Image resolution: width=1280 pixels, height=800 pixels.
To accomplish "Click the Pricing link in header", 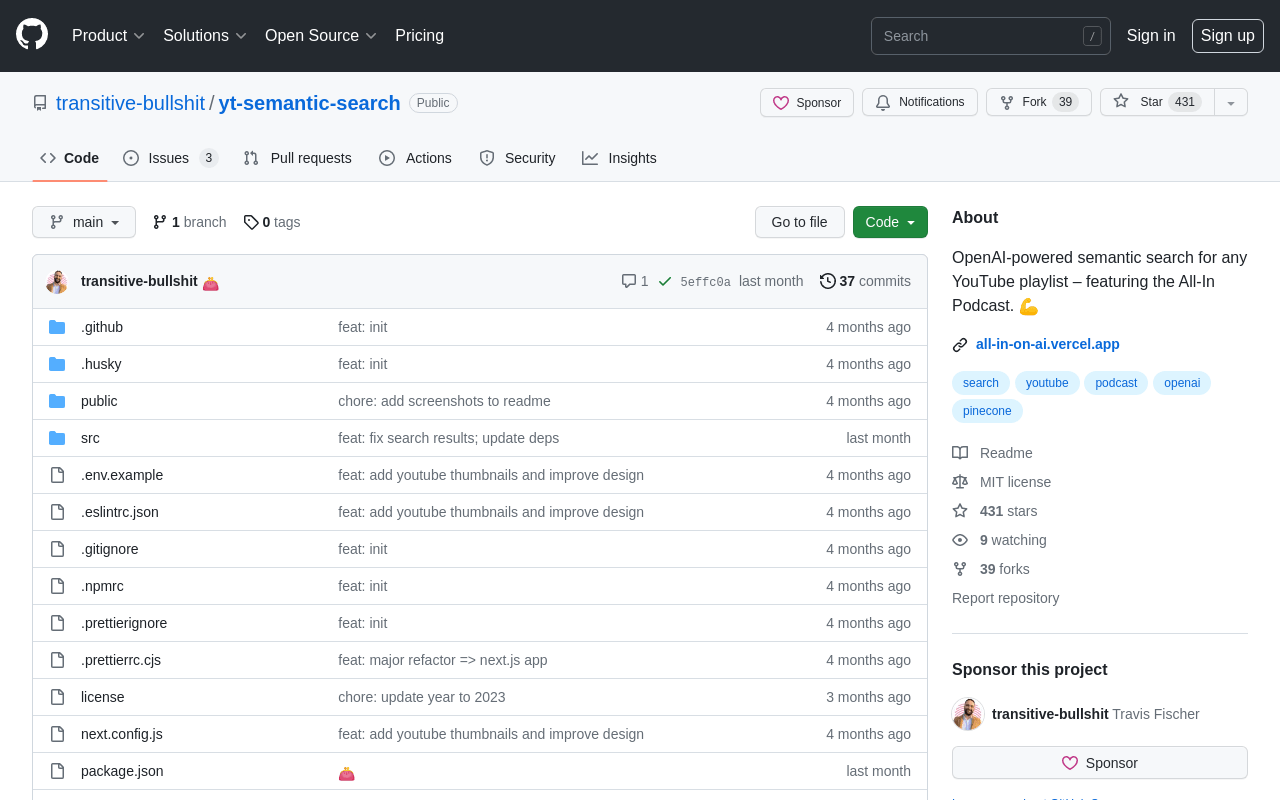I will click(419, 36).
